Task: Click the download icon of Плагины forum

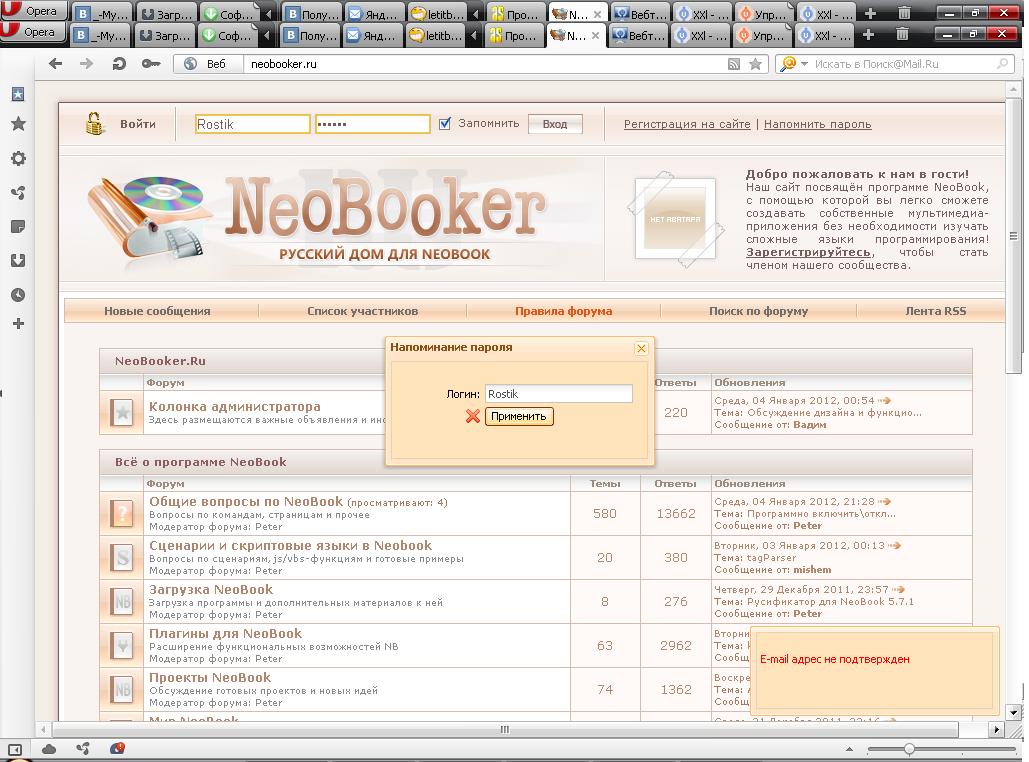Action: (x=122, y=646)
